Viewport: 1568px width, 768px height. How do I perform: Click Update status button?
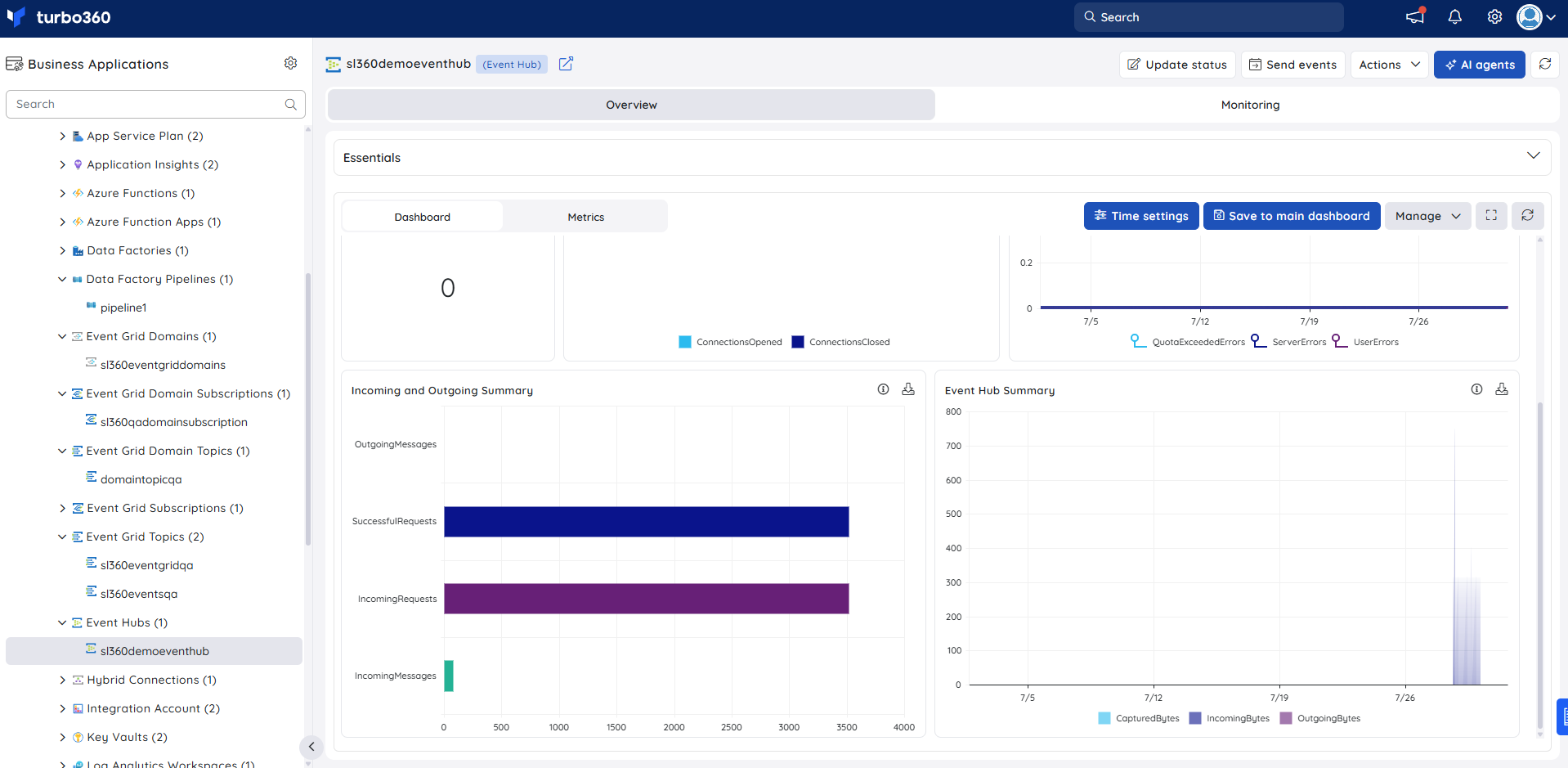[x=1177, y=65]
